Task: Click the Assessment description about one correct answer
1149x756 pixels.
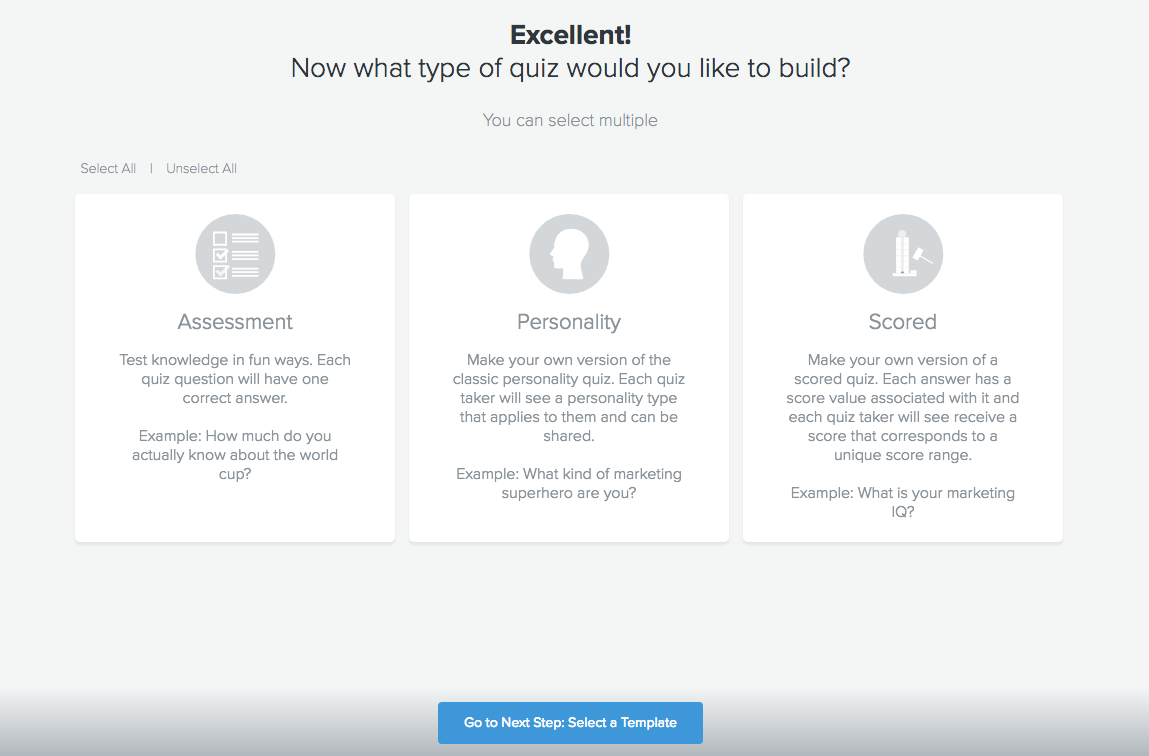Action: coord(235,379)
